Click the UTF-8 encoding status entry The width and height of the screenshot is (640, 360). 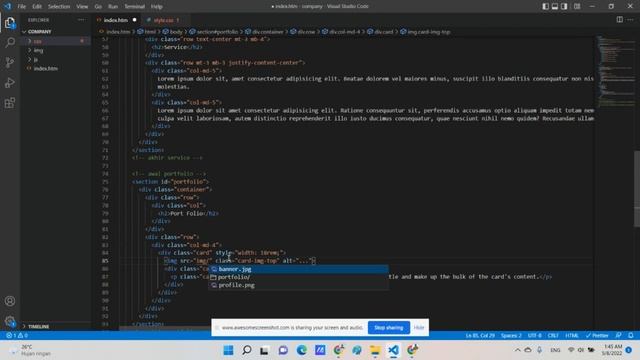point(534,336)
